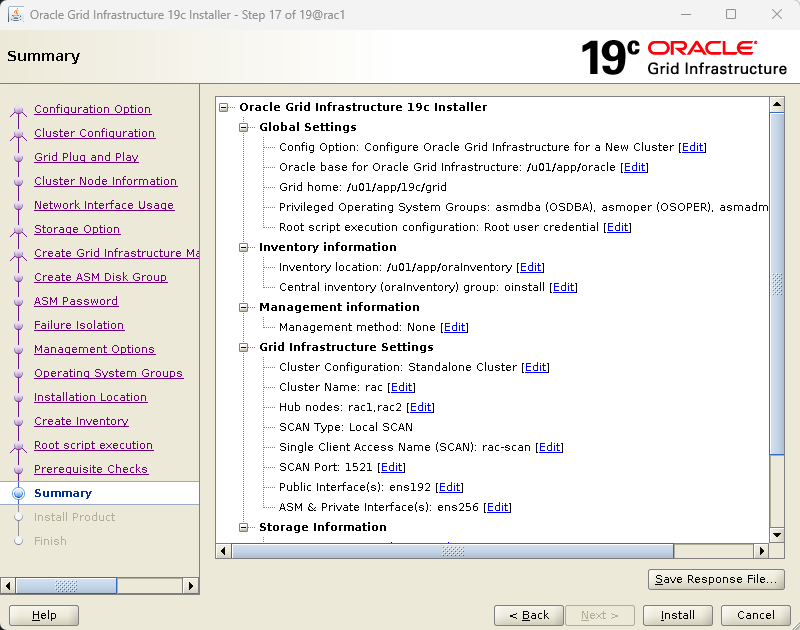
Task: Collapse the Management information section
Action: [x=243, y=307]
